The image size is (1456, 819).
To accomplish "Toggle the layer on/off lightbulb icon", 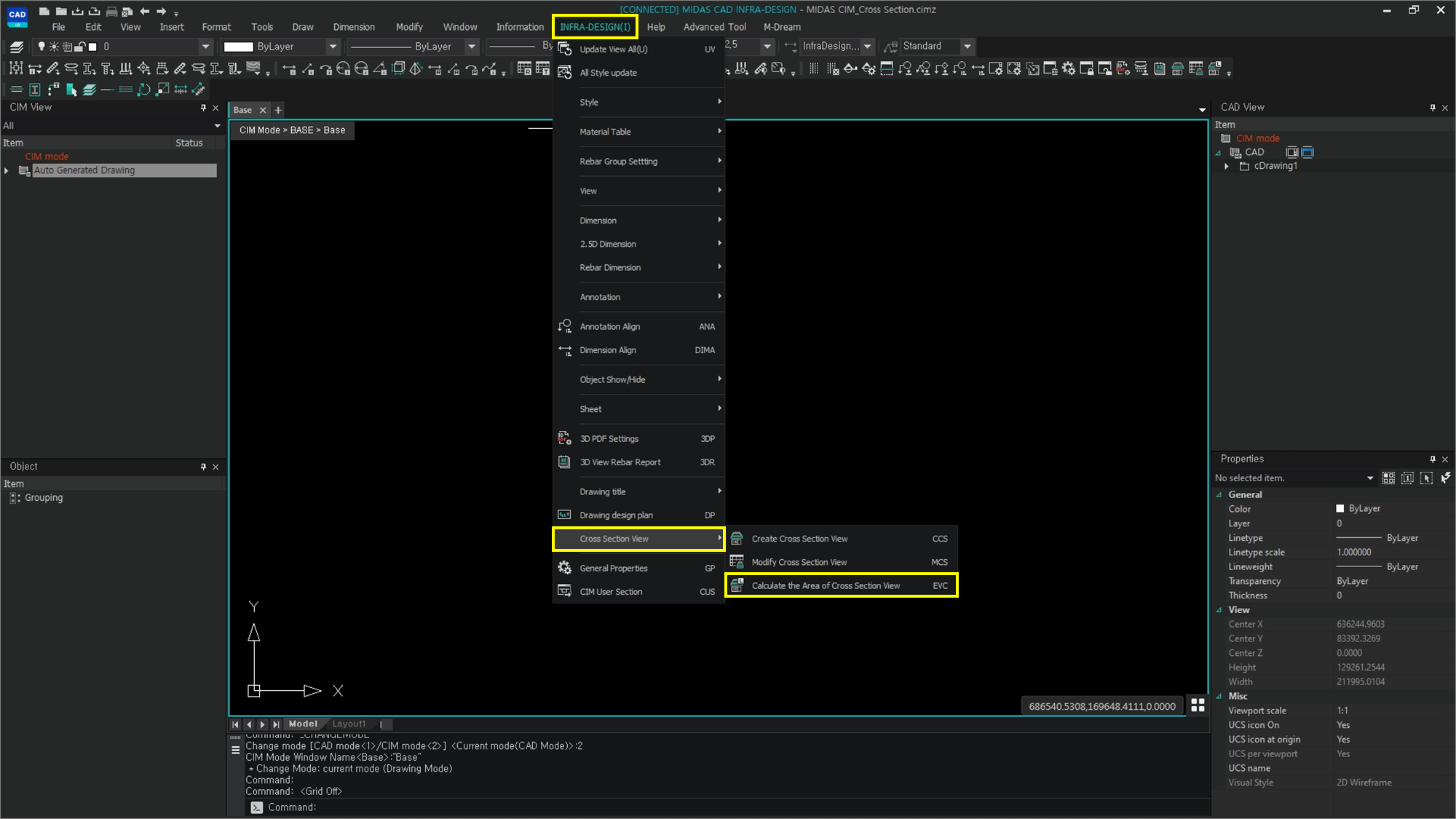I will [41, 47].
